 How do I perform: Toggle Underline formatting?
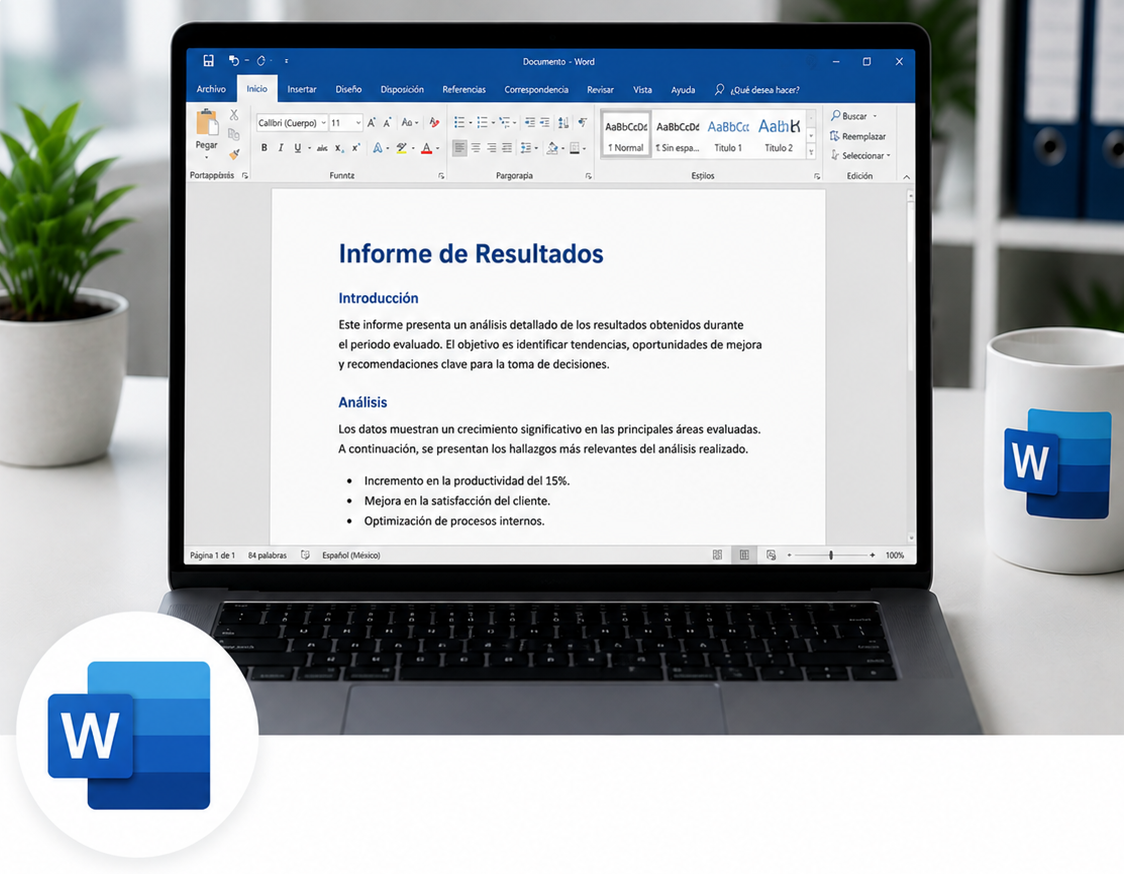[x=297, y=148]
